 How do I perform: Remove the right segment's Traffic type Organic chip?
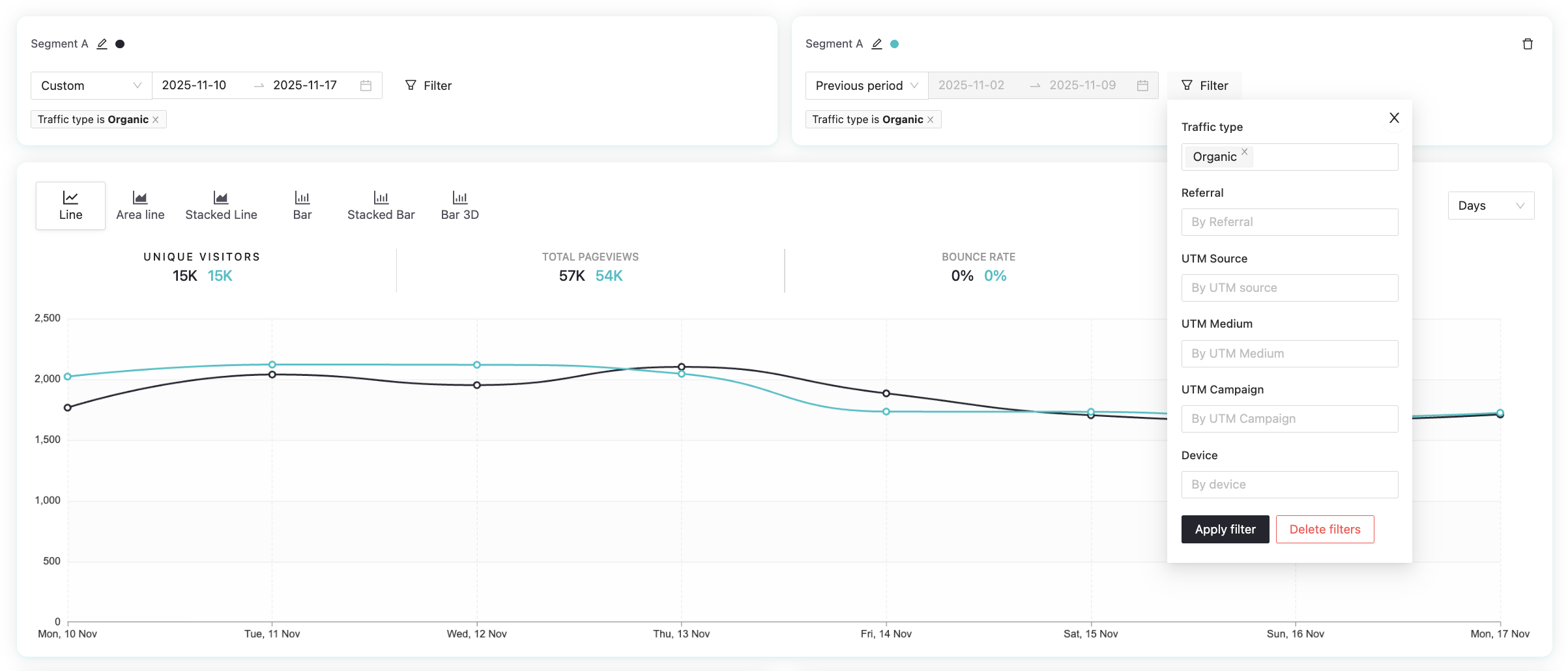tap(931, 120)
